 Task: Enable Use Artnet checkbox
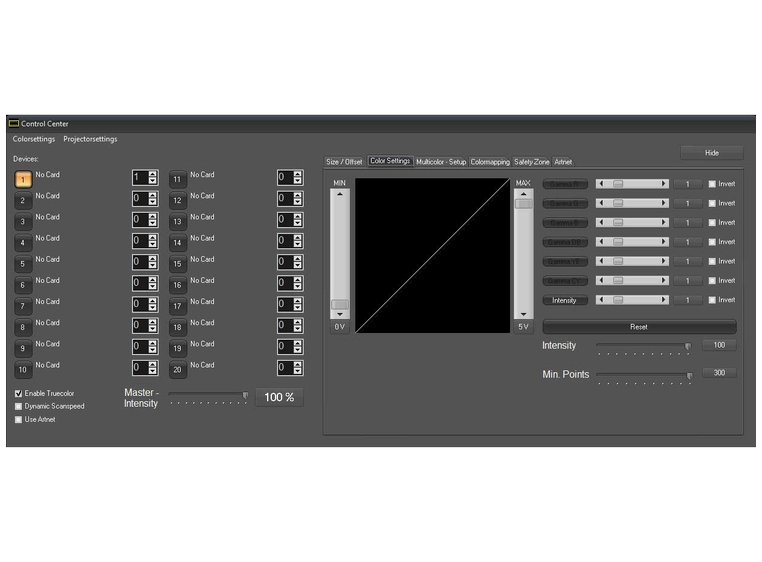(18, 420)
